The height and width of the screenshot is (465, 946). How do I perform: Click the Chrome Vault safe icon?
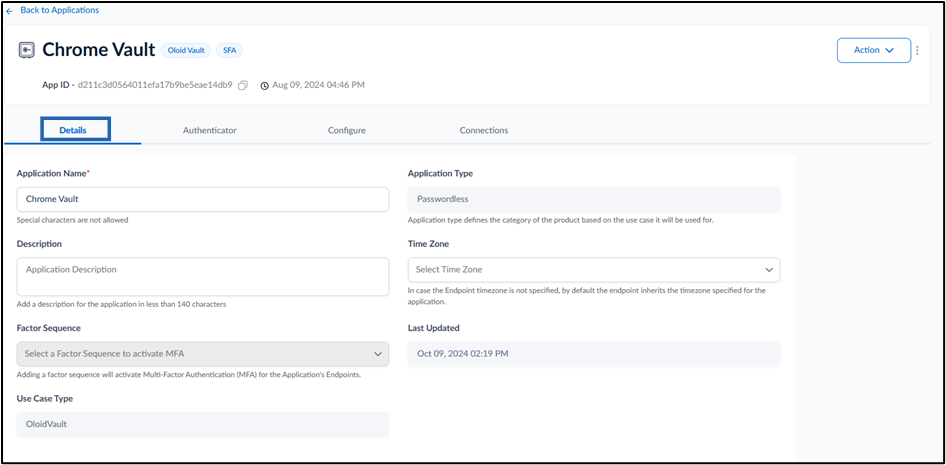click(x=27, y=50)
